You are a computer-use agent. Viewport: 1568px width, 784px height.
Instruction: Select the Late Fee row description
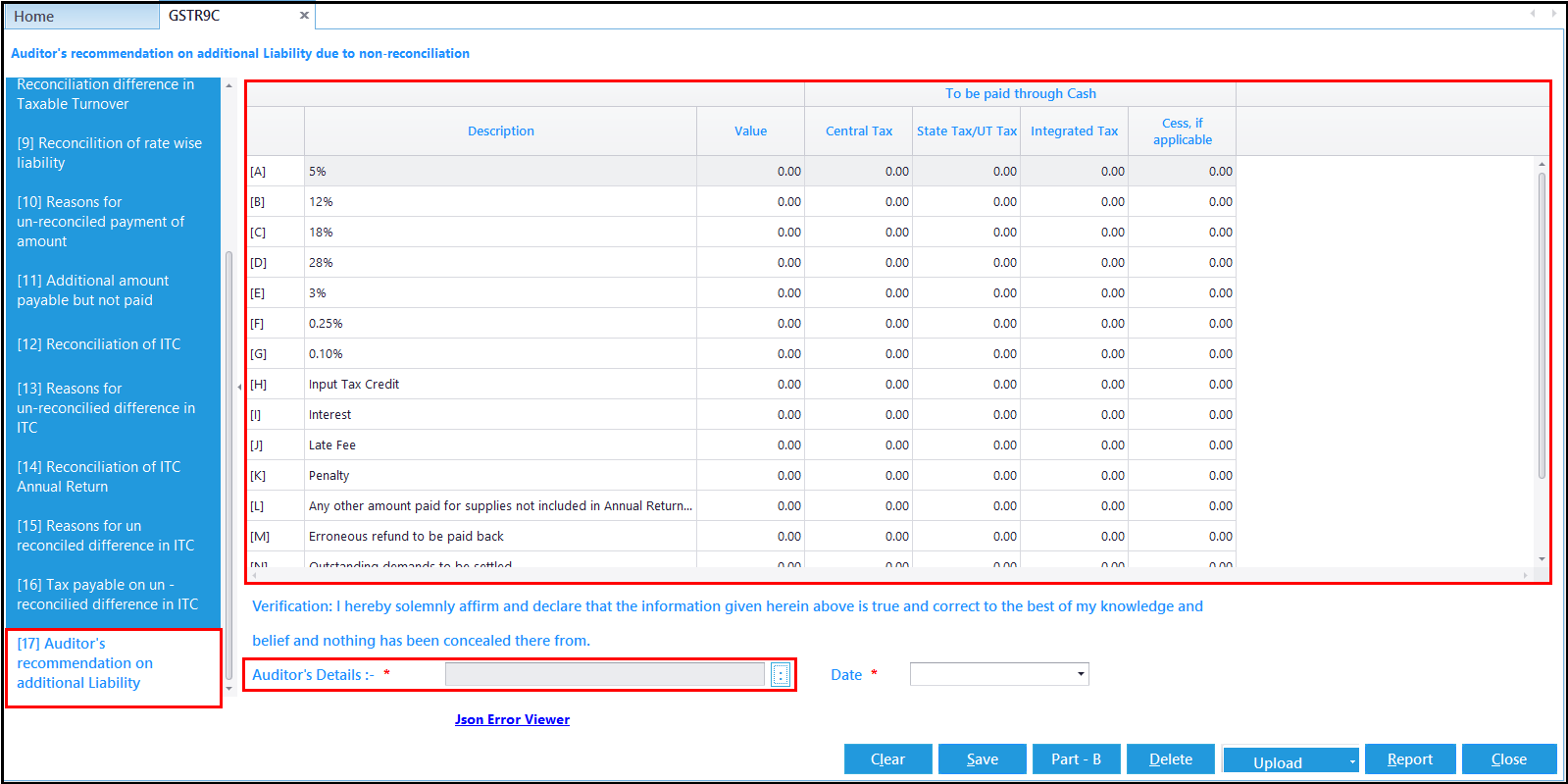click(x=501, y=445)
